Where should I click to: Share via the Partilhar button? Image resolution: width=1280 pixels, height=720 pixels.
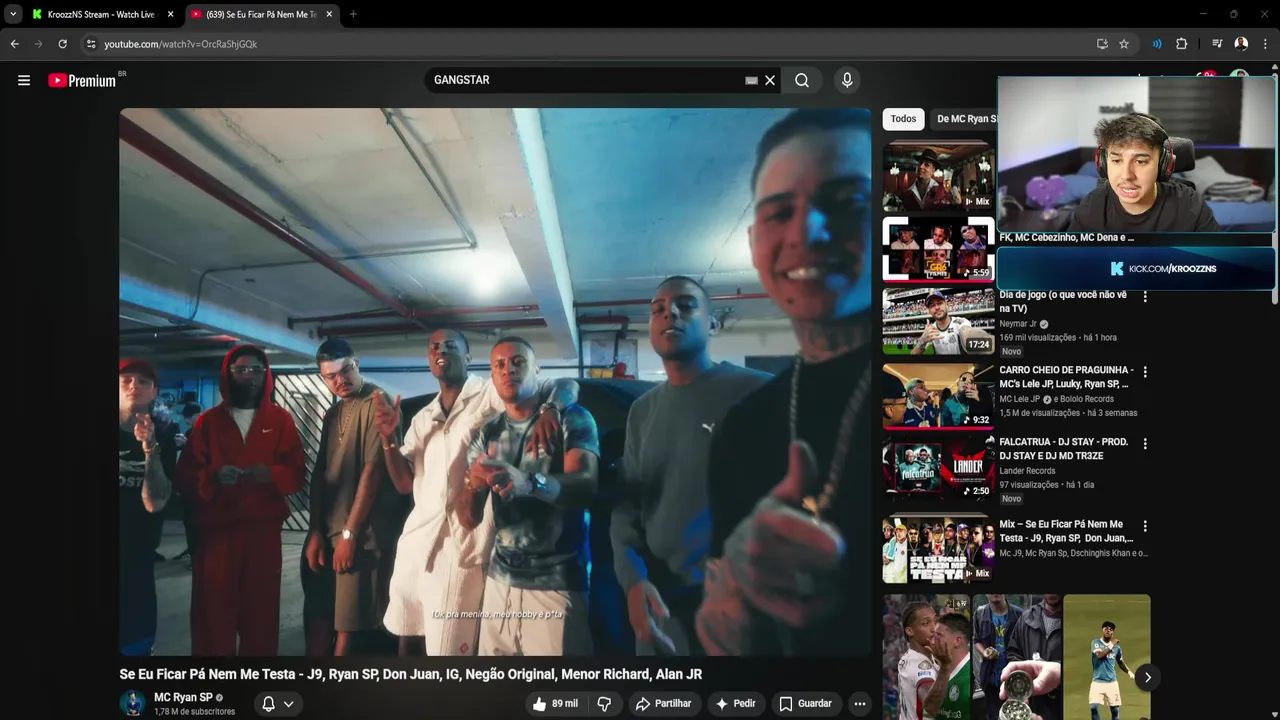664,704
